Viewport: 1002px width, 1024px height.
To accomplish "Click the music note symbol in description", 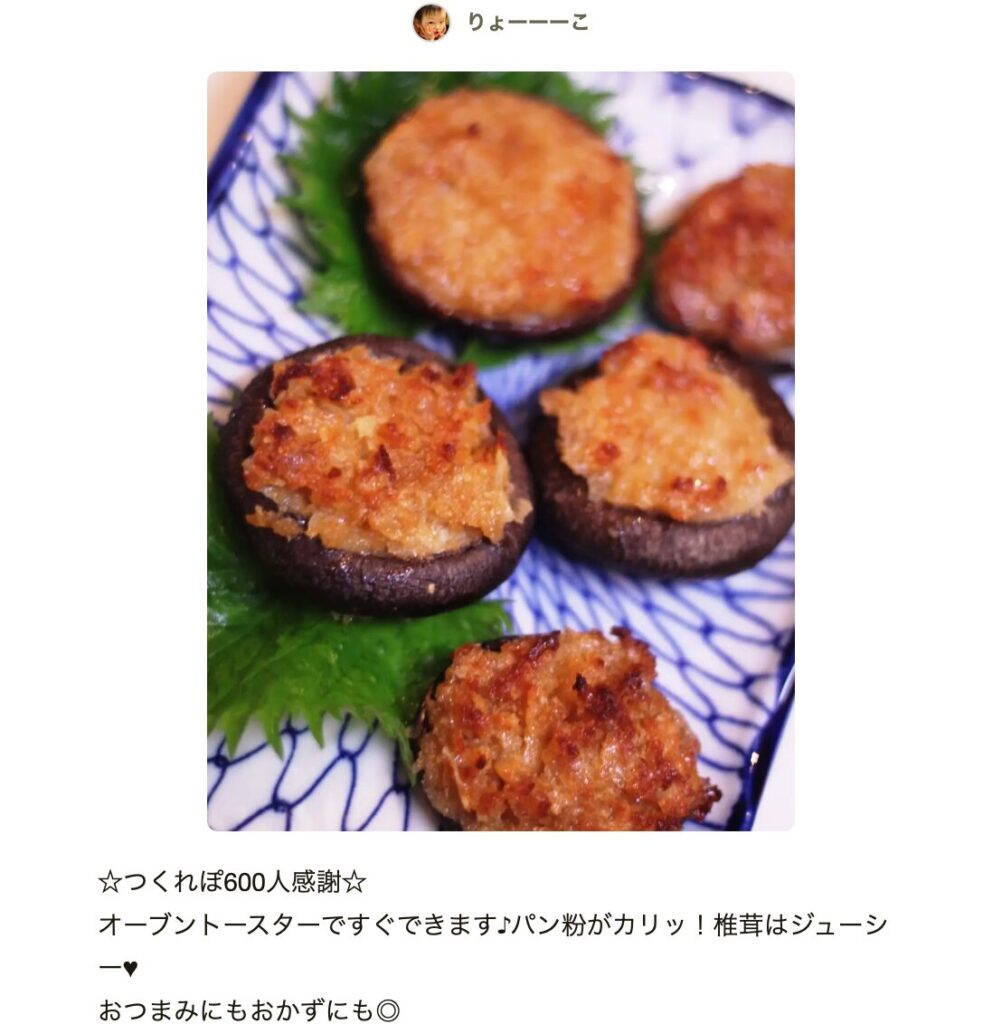I will (505, 925).
